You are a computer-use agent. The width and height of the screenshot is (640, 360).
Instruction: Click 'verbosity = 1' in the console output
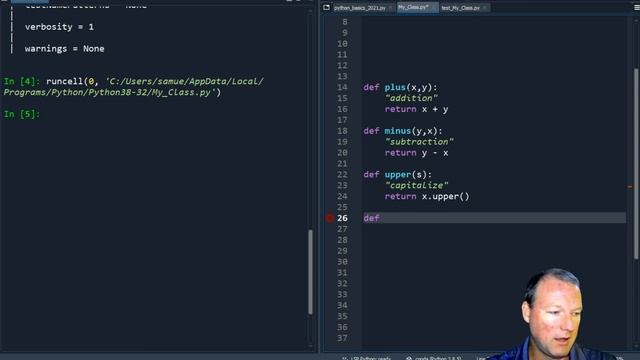[59, 27]
